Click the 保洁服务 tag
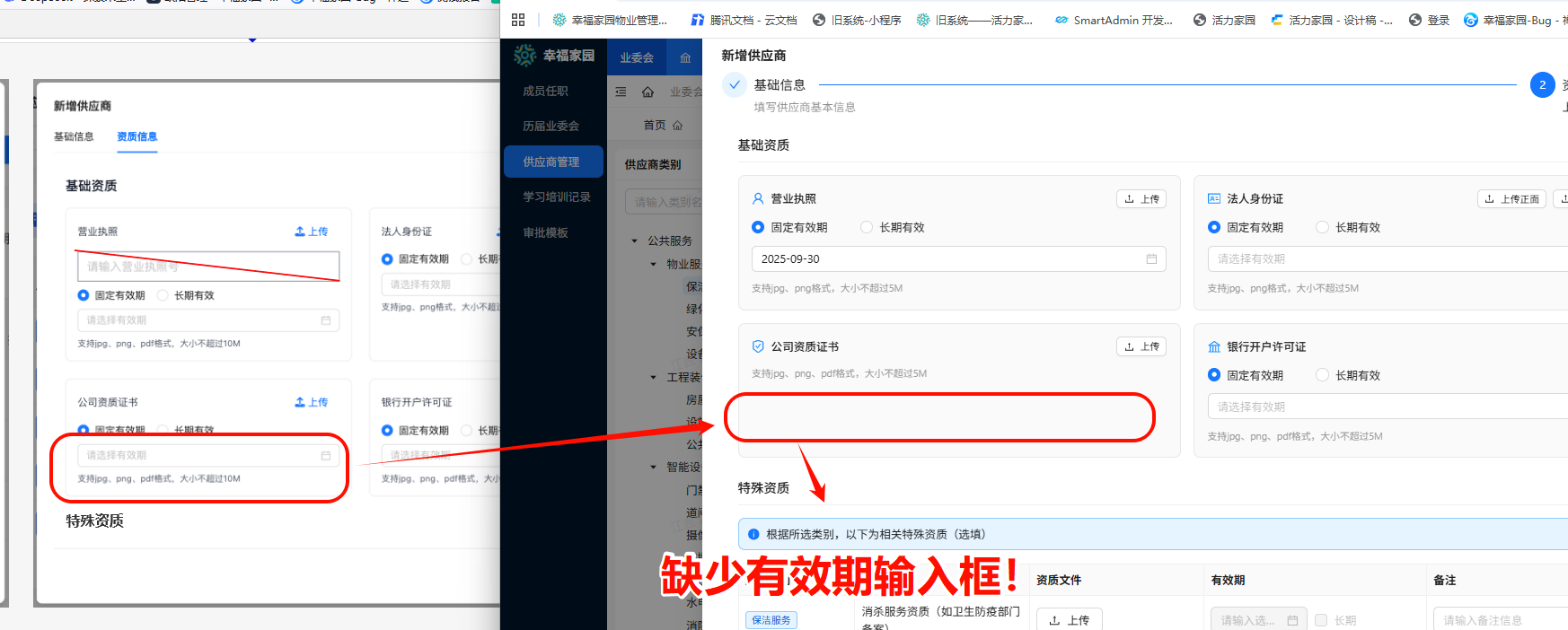 (771, 620)
